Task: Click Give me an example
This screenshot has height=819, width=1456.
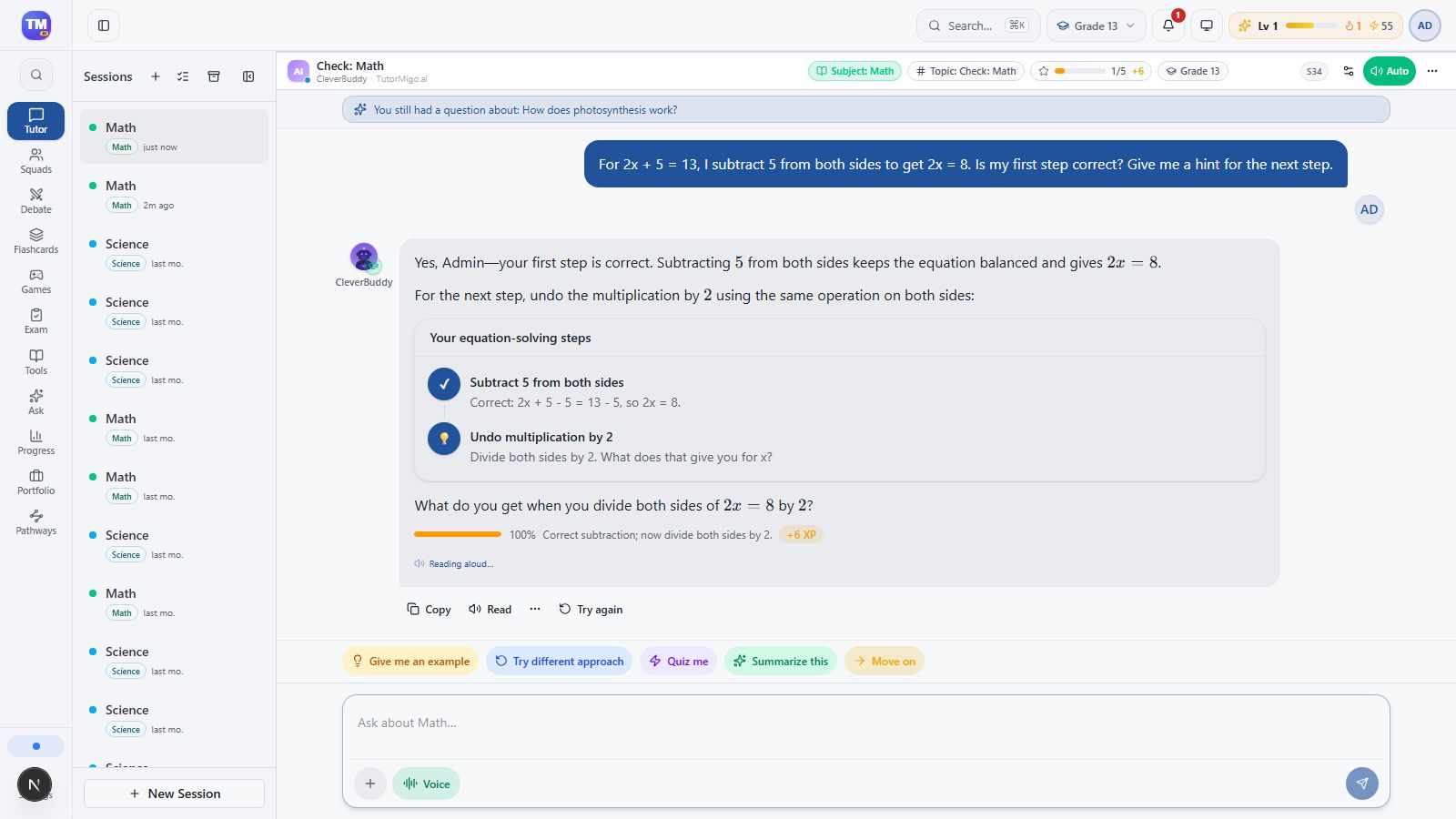Action: 410,661
